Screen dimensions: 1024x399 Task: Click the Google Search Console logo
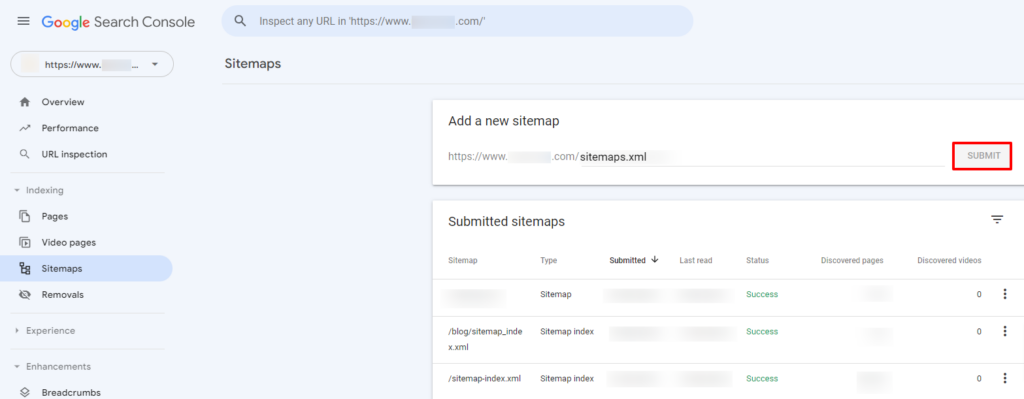[x=118, y=22]
